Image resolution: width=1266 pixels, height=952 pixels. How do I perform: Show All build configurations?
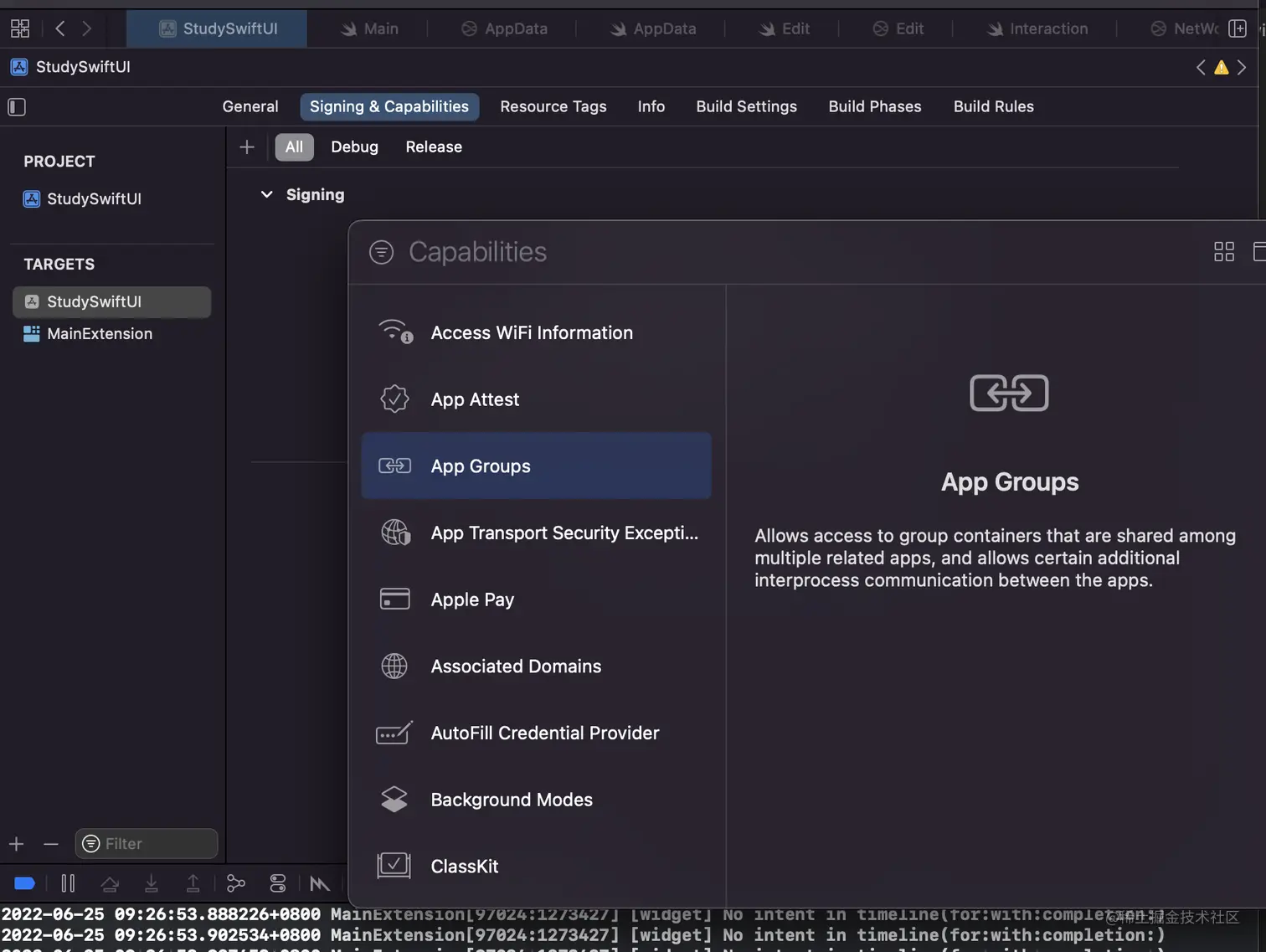294,147
